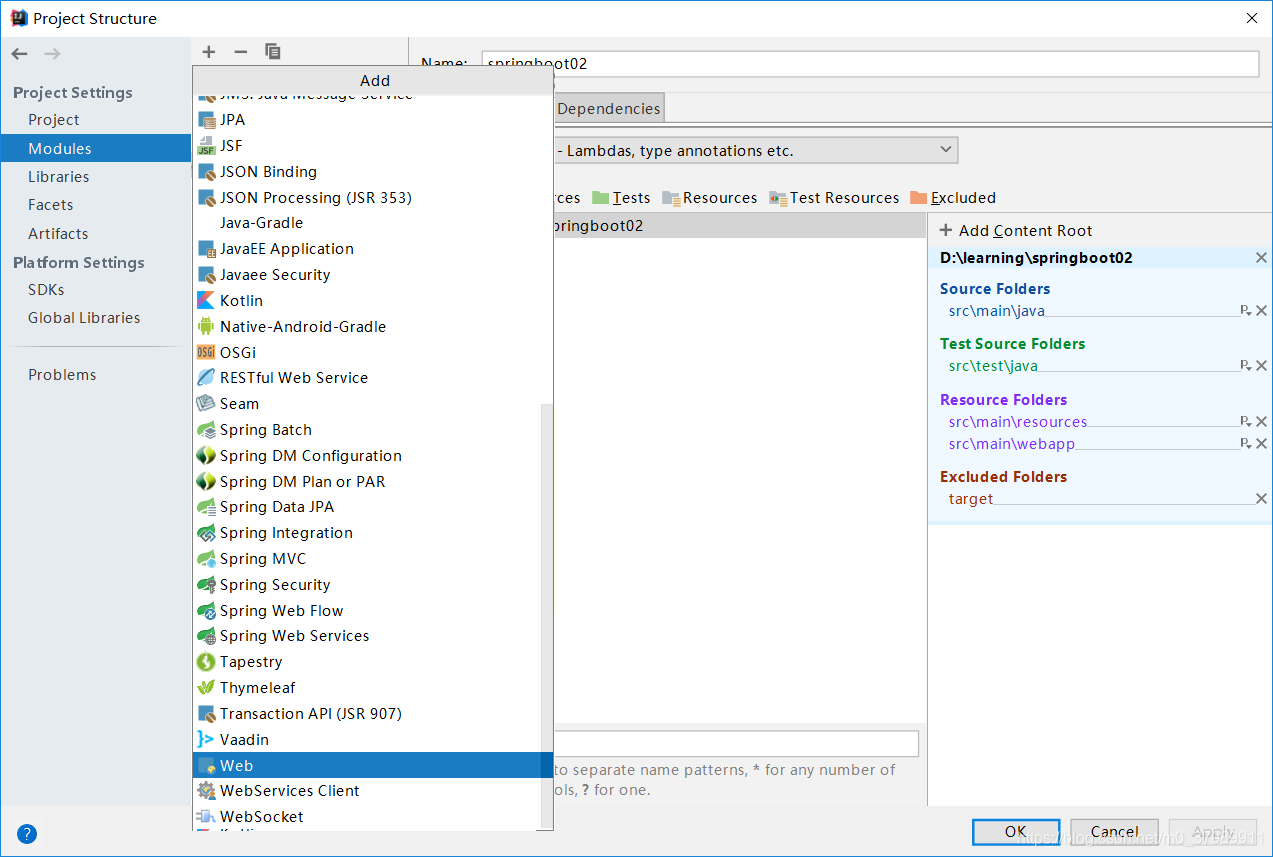Click the Thymeleaf leaf icon
This screenshot has height=857, width=1273.
pyautogui.click(x=206, y=688)
